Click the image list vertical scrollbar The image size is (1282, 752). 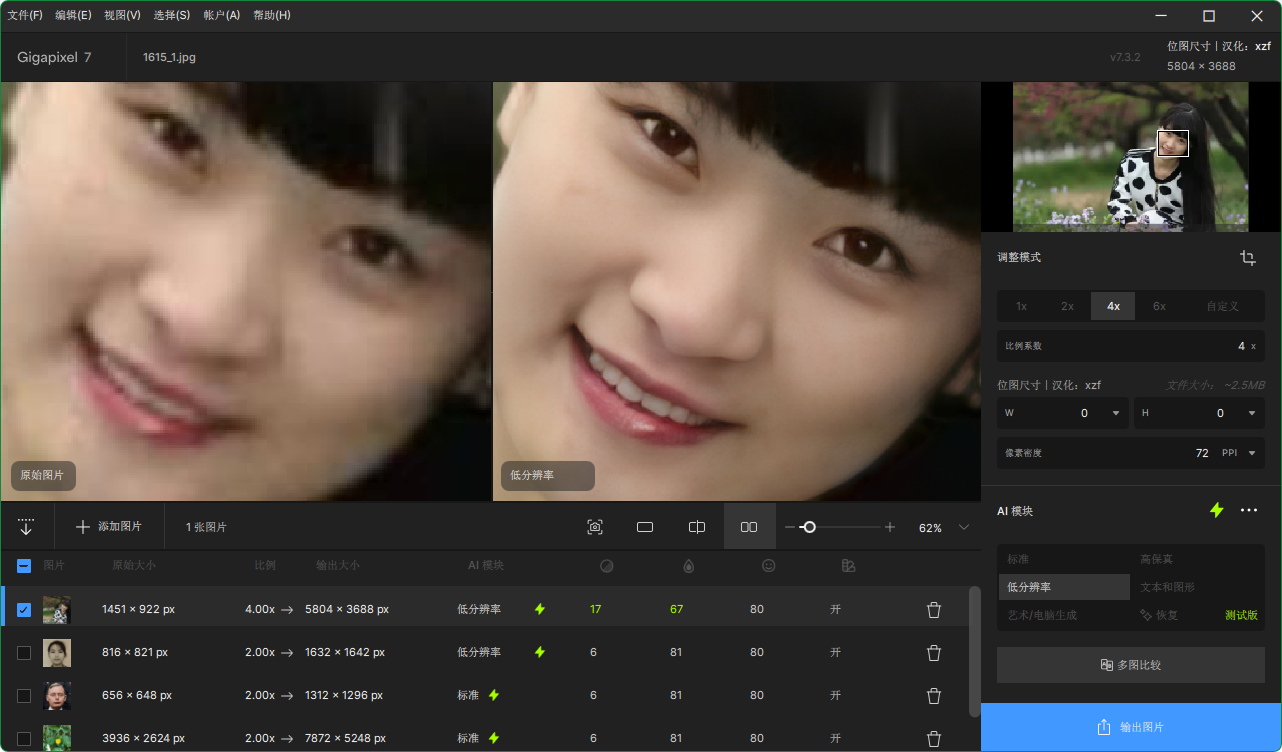click(x=975, y=652)
